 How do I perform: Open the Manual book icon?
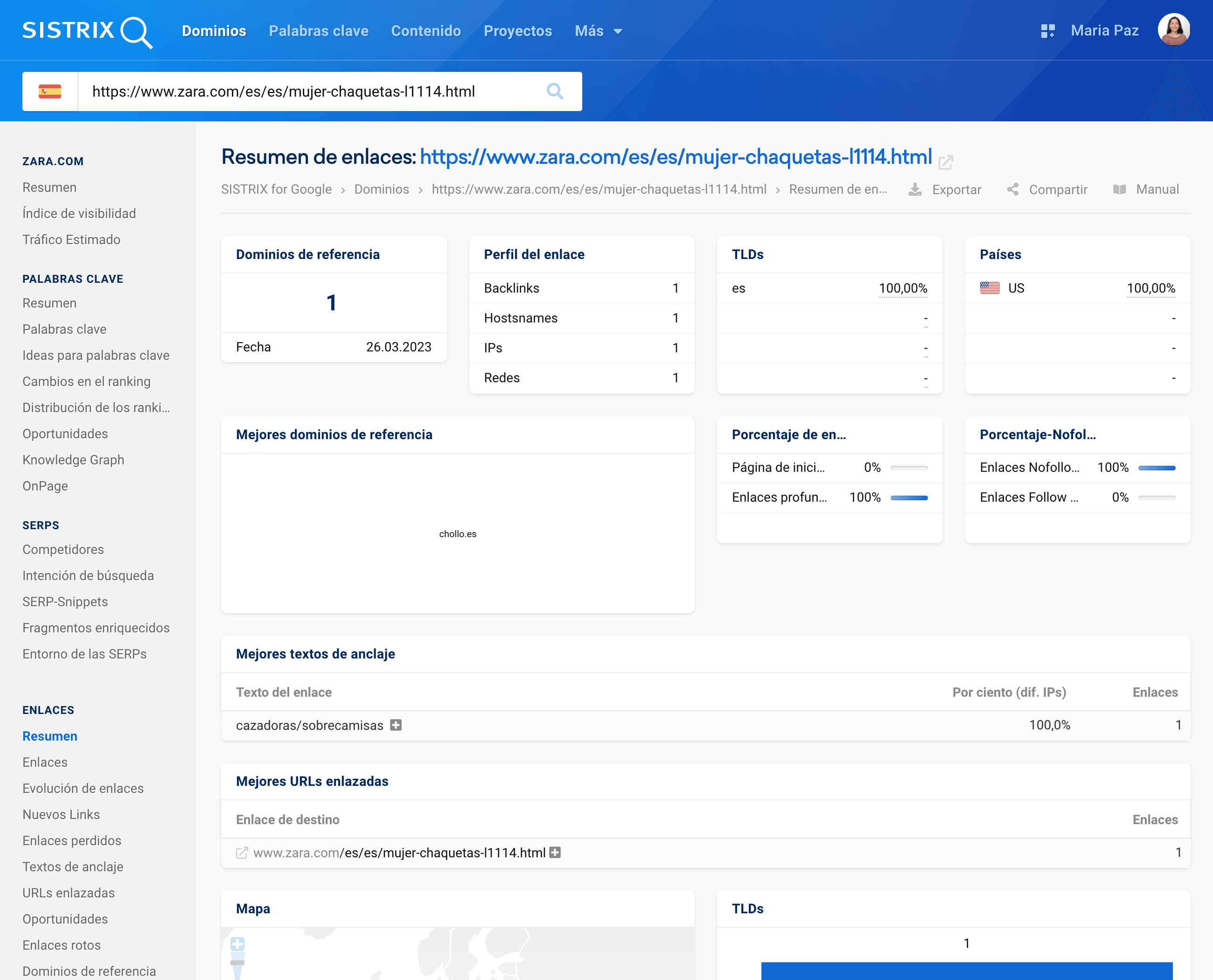1119,189
